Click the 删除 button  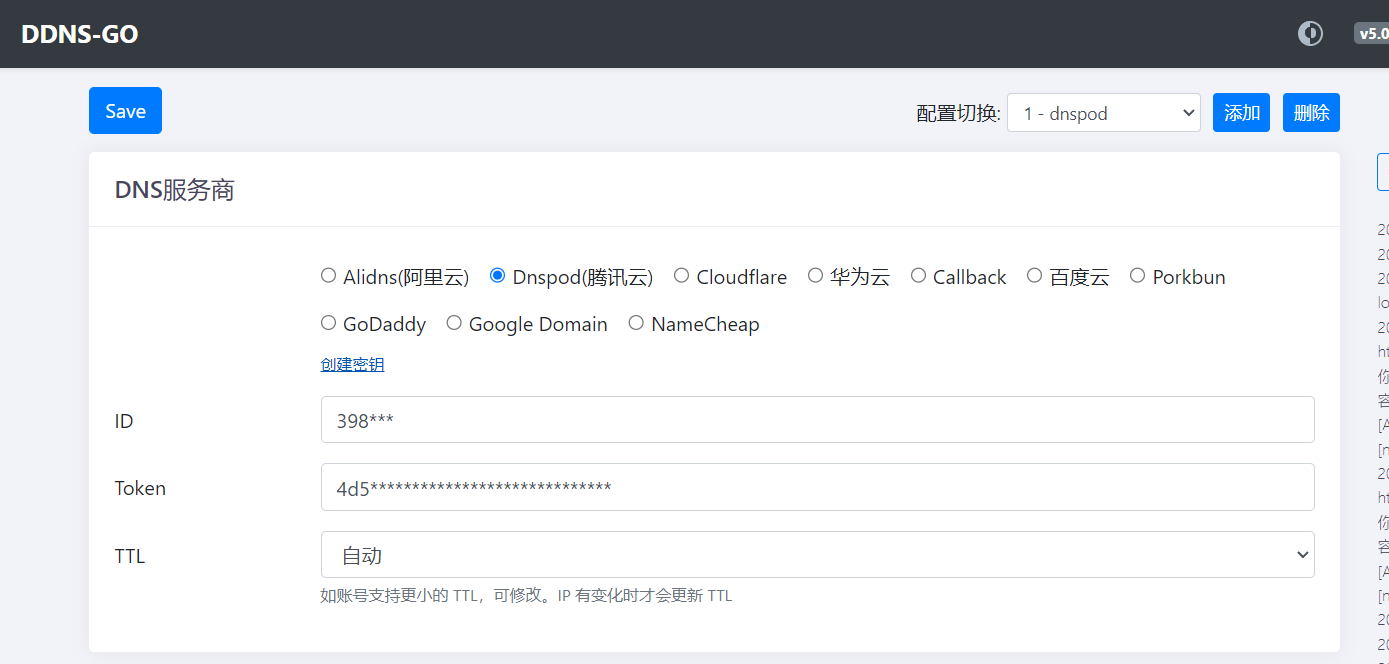pos(1311,113)
